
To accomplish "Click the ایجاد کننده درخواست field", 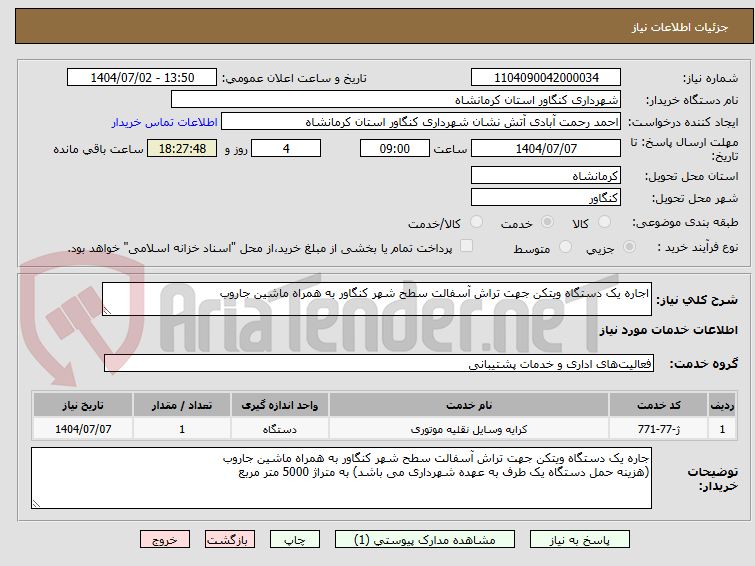I will point(421,122).
